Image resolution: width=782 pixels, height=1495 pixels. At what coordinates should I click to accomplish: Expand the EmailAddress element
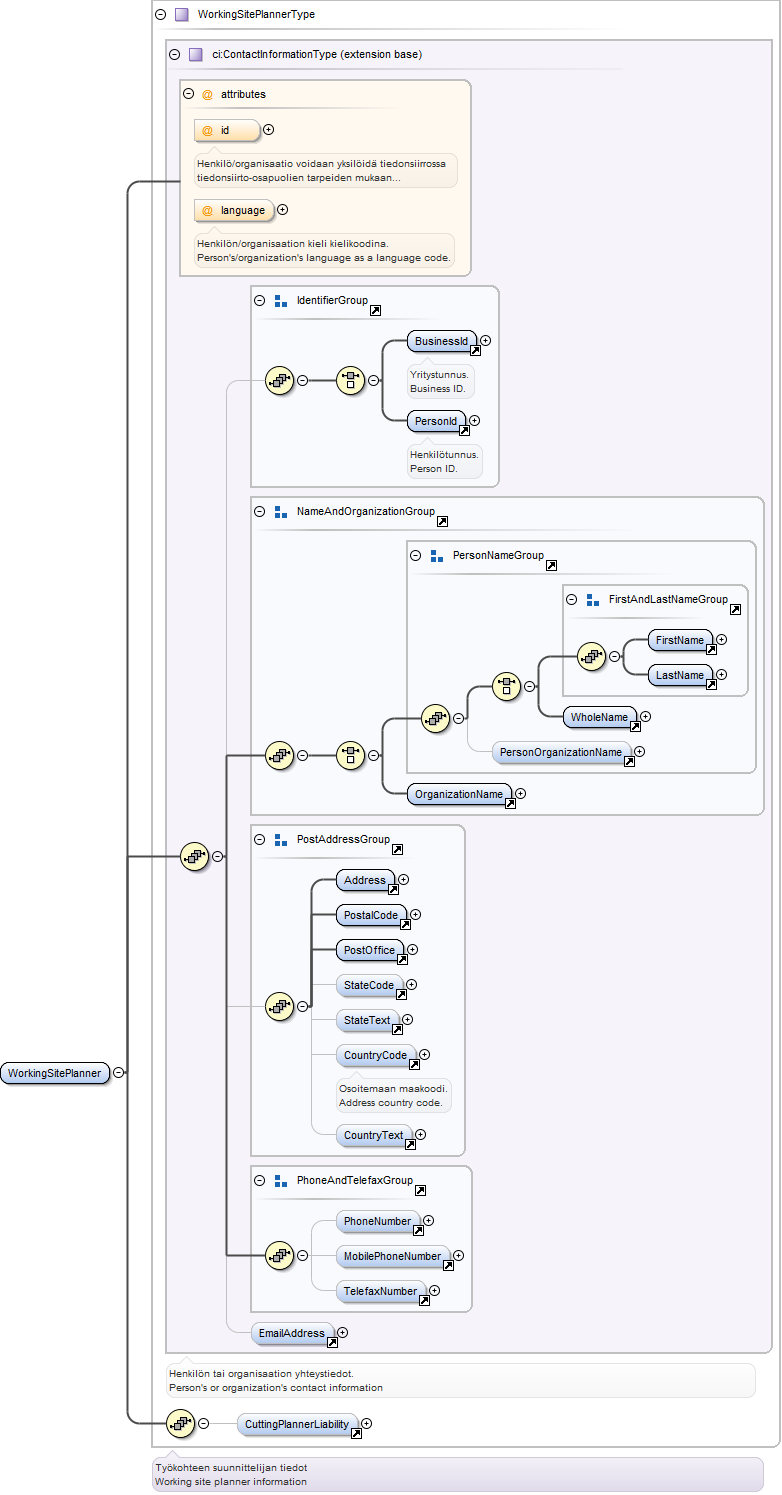point(342,1332)
